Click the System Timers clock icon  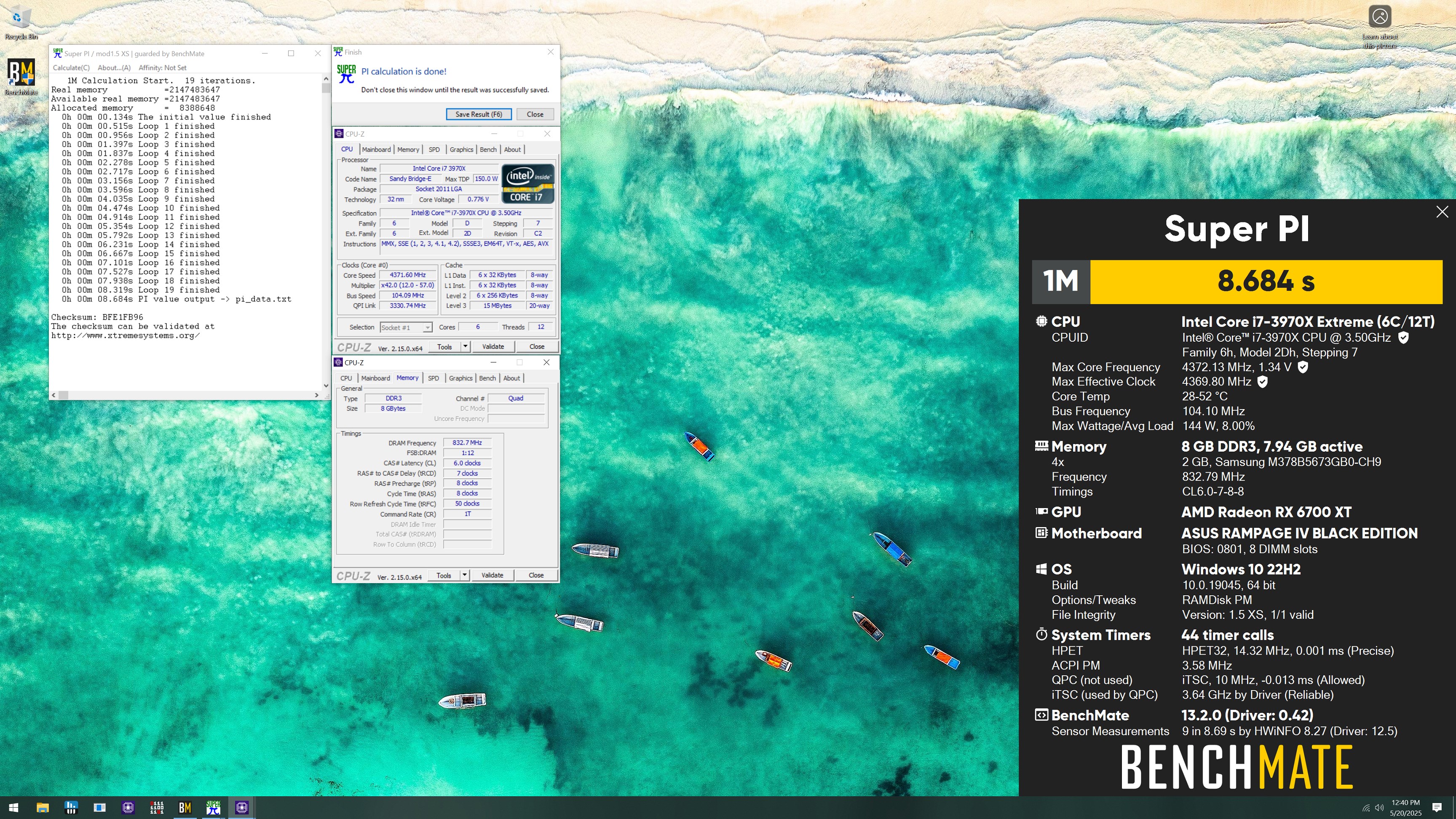(x=1041, y=634)
